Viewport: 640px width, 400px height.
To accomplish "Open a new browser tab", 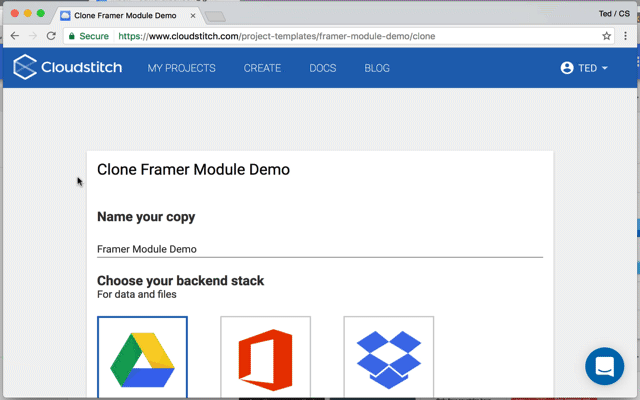I will point(215,16).
